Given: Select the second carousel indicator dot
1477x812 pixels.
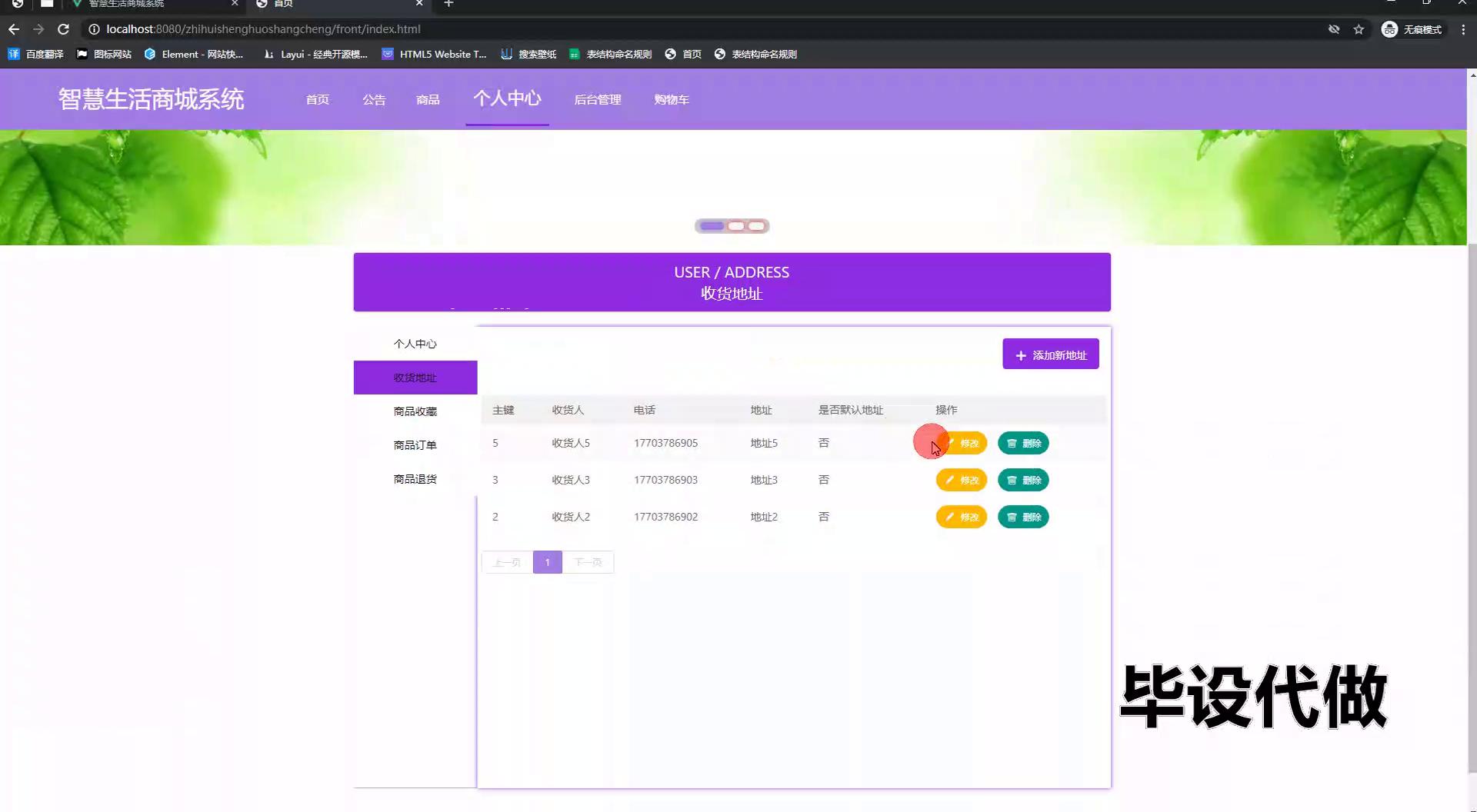Looking at the screenshot, I should click(x=736, y=226).
